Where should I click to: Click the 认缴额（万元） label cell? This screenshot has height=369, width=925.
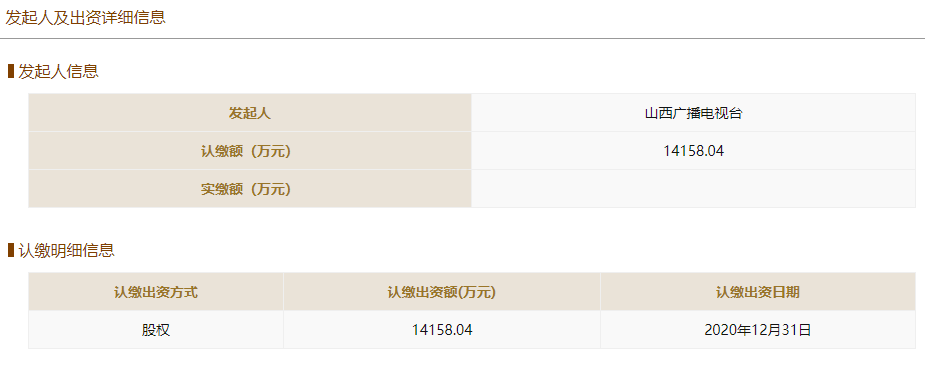click(250, 151)
